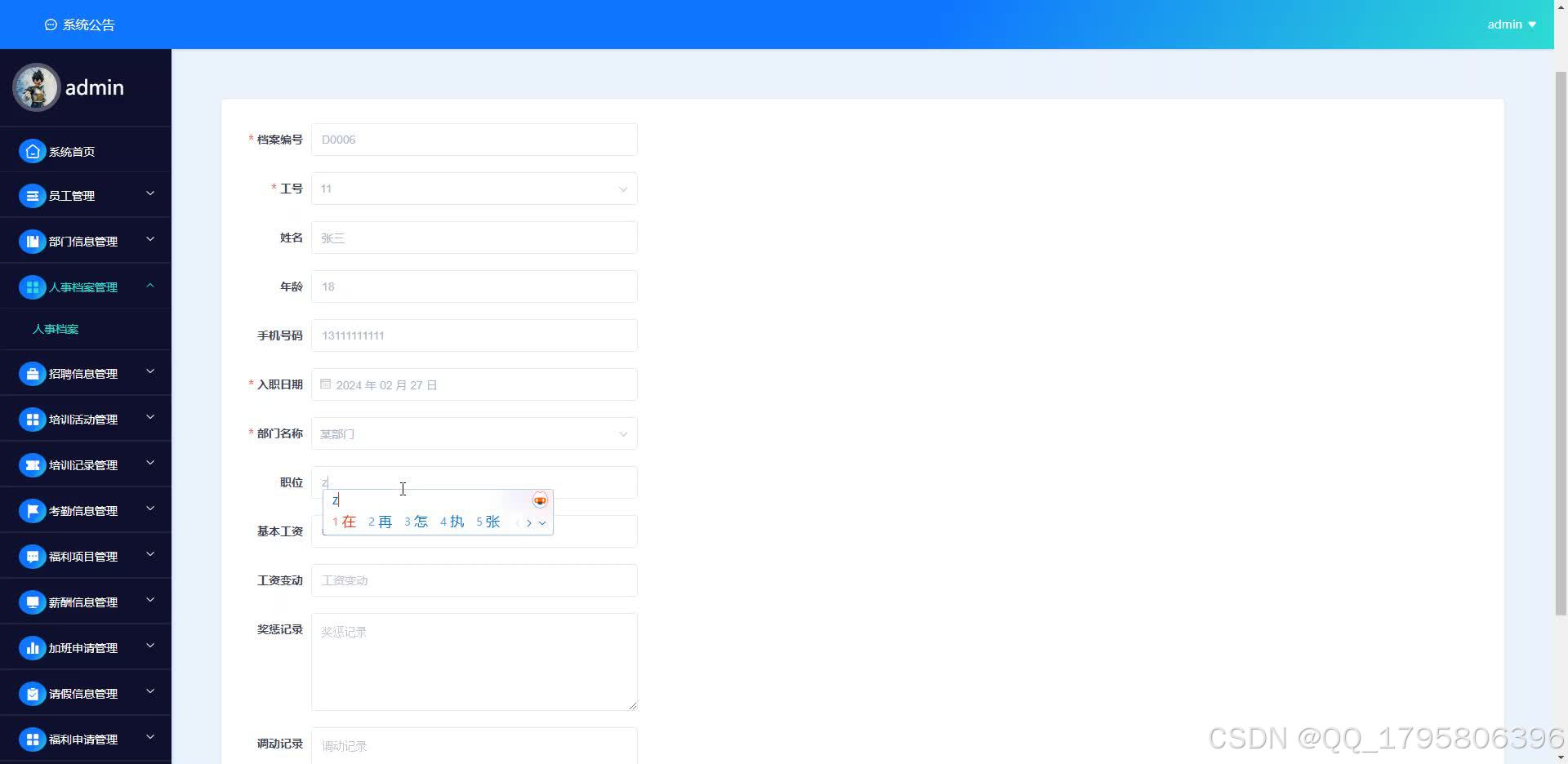
Task: Expand the 薪酬信息管理 chevron
Action: (x=150, y=601)
